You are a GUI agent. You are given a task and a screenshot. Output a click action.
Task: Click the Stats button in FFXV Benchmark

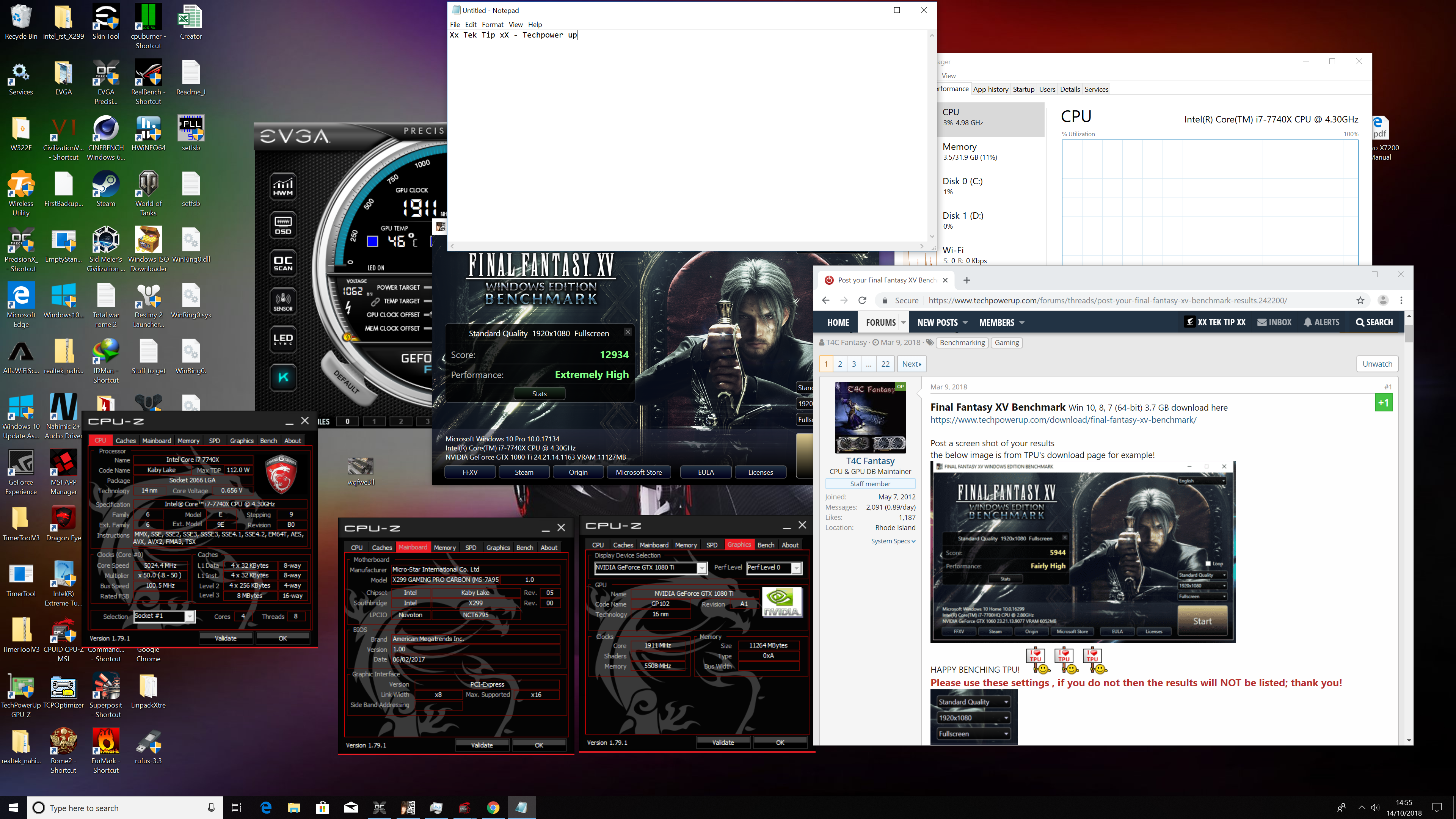click(539, 394)
